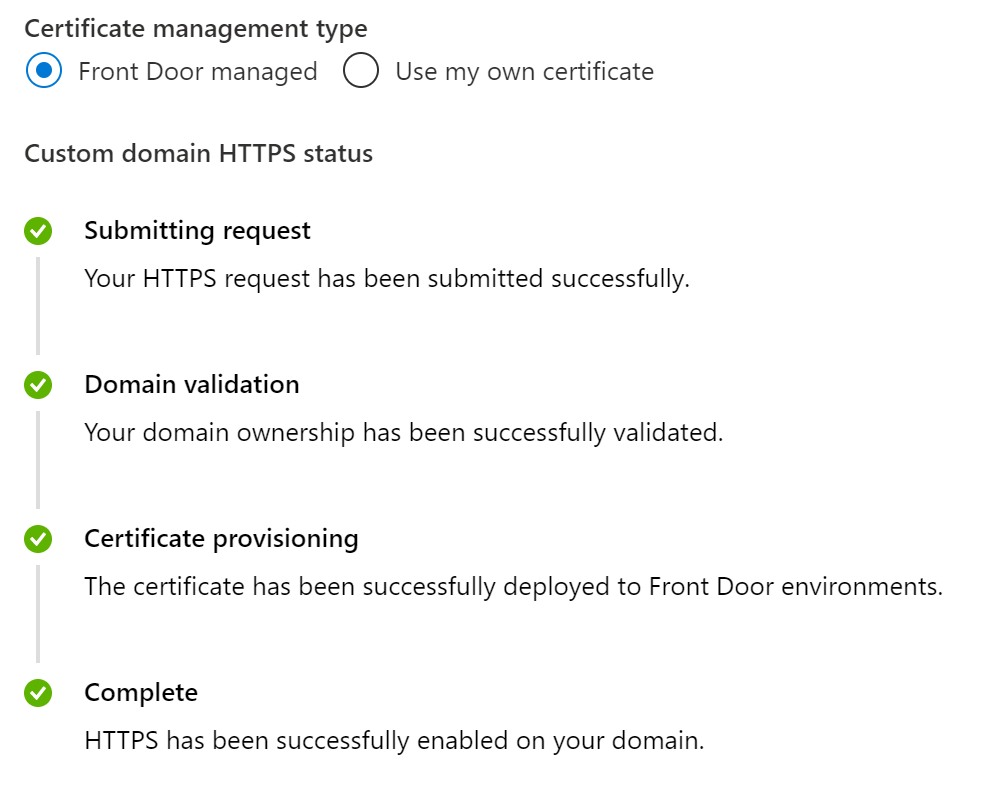The image size is (1001, 791).
Task: Click the HTTPS request submitted successfully message
Action: click(x=387, y=279)
